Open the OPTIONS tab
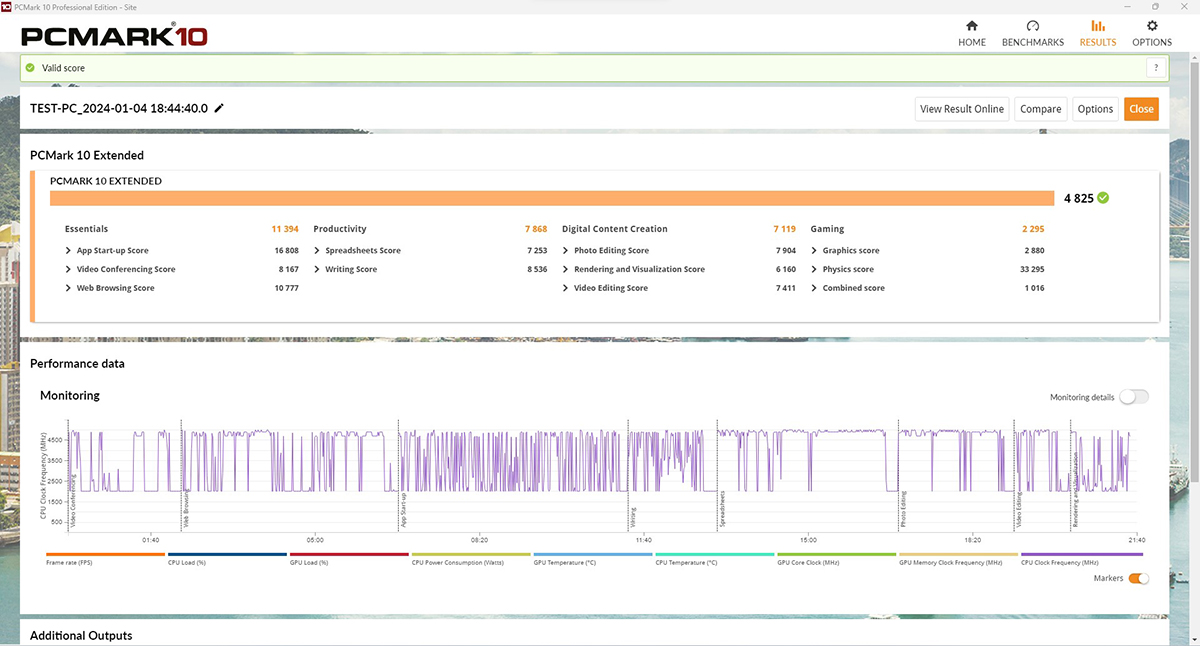Screen dimensions: 1200x646 1152,33
